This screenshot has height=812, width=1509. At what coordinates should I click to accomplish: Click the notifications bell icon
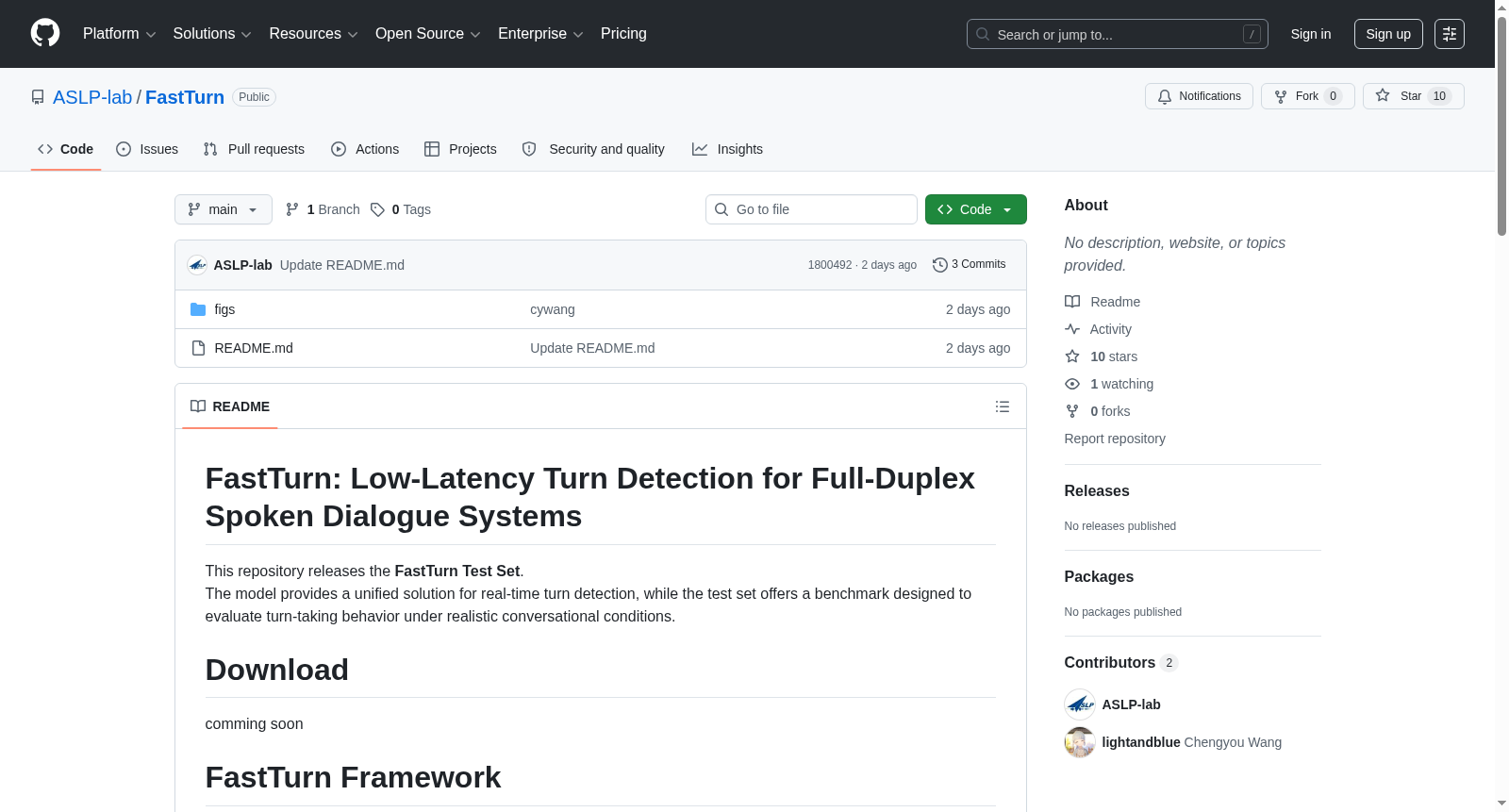(x=1165, y=96)
